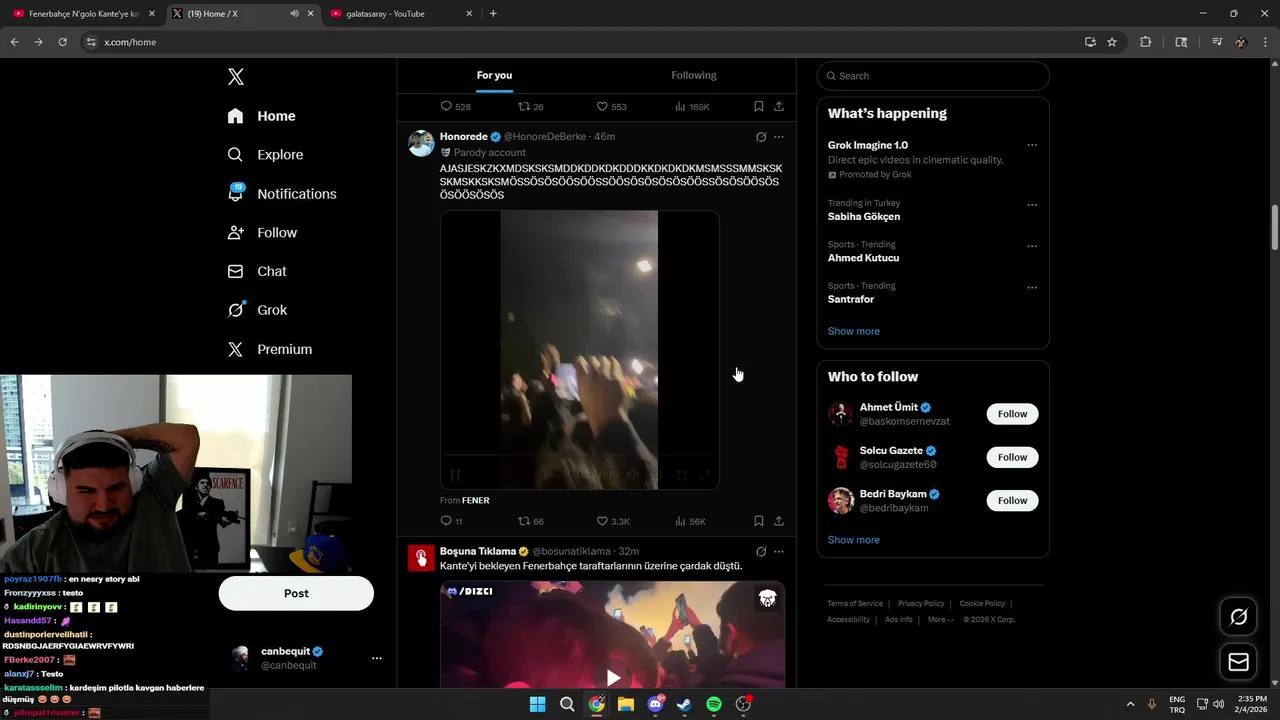Open the floating Grok button

[1238, 617]
